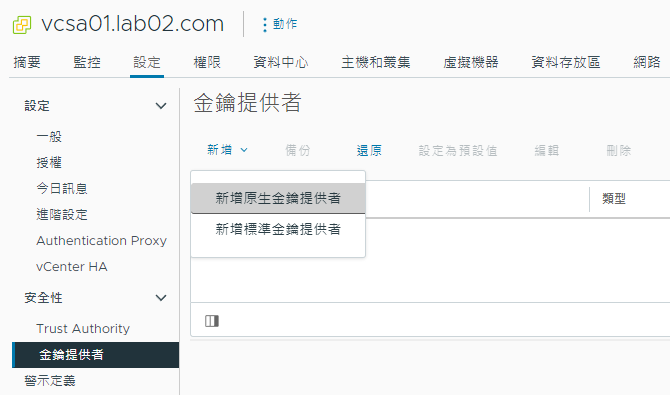Screen dimensions: 670x395
Task: Open the 動作 actions menu
Action: coord(280,24)
